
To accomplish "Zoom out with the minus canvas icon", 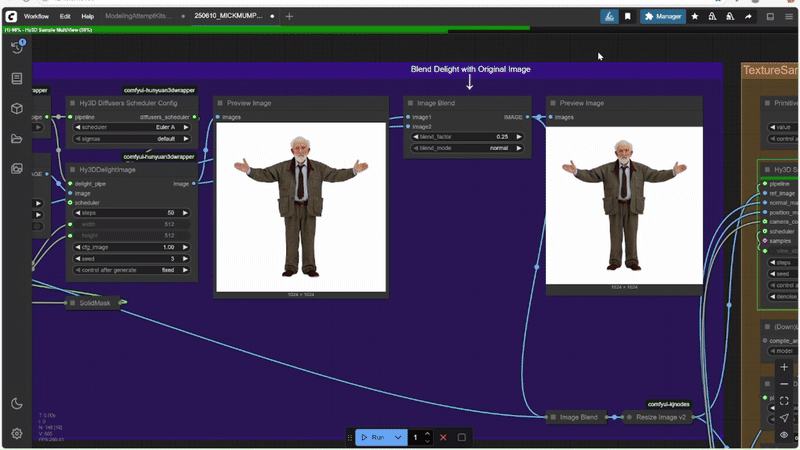I will tap(784, 384).
